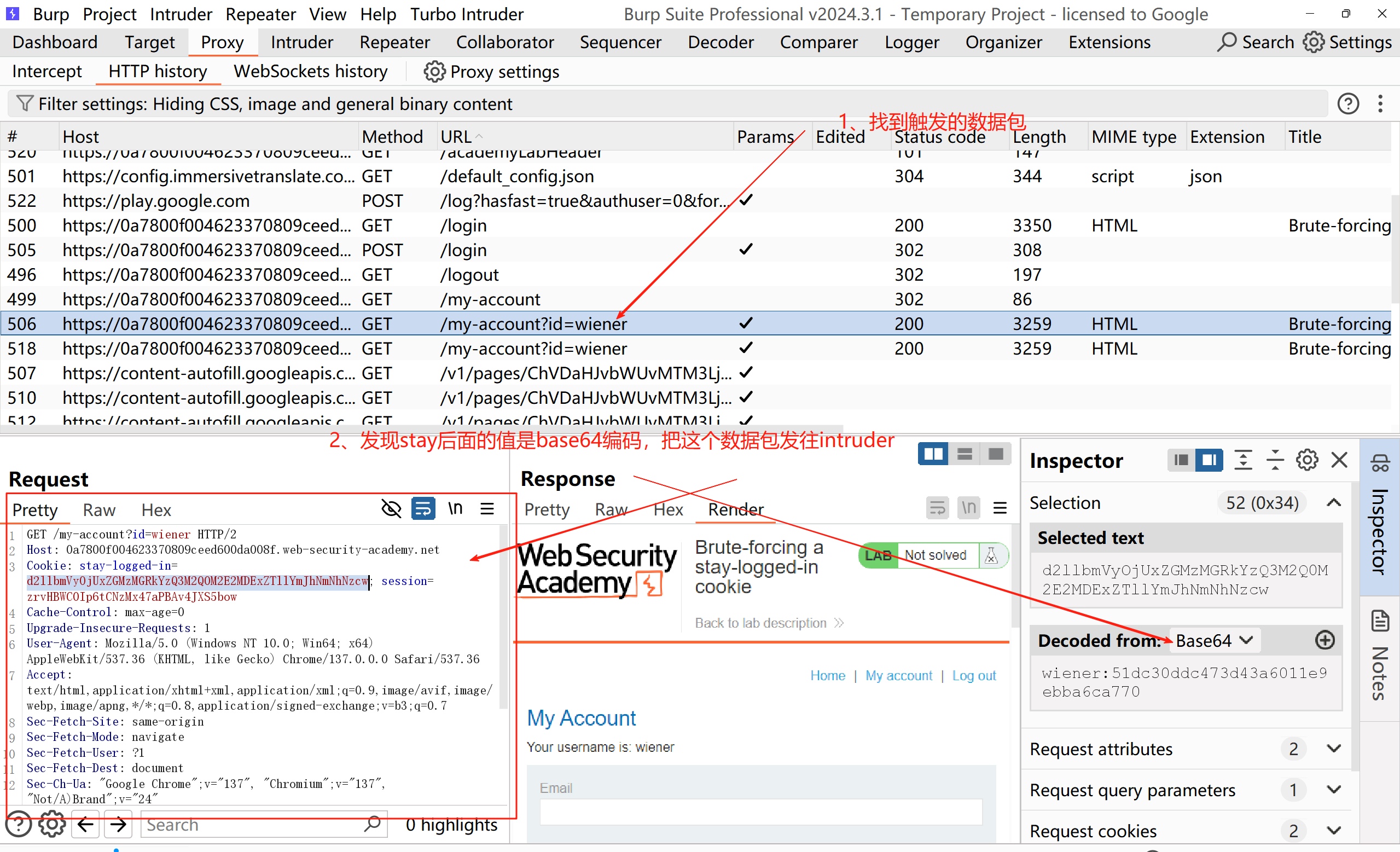Viewport: 1400px width, 852px height.
Task: Select side-by-side request/response layout
Action: click(932, 454)
